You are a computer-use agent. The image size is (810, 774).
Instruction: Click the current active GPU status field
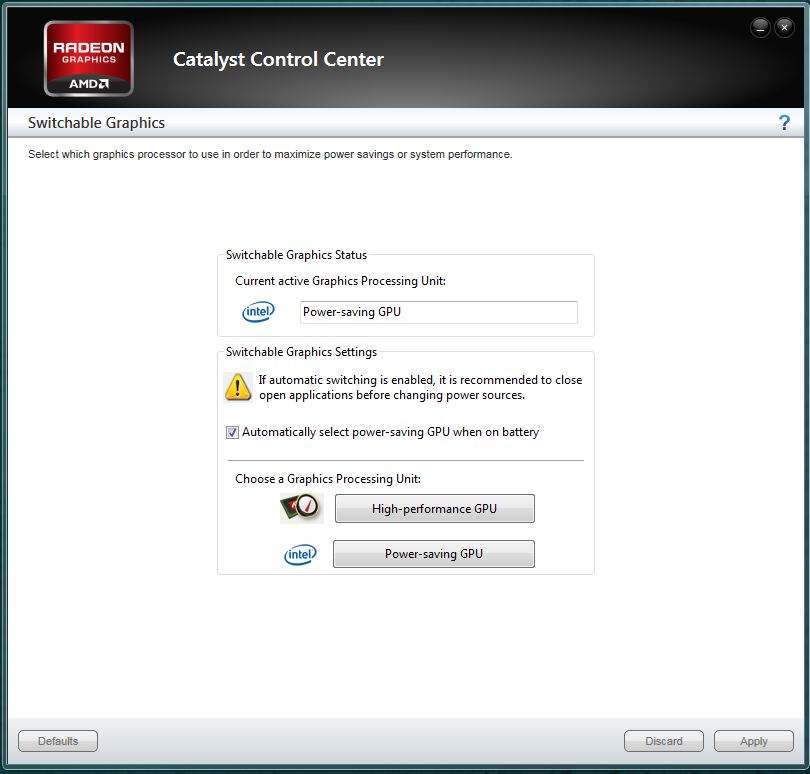click(439, 312)
